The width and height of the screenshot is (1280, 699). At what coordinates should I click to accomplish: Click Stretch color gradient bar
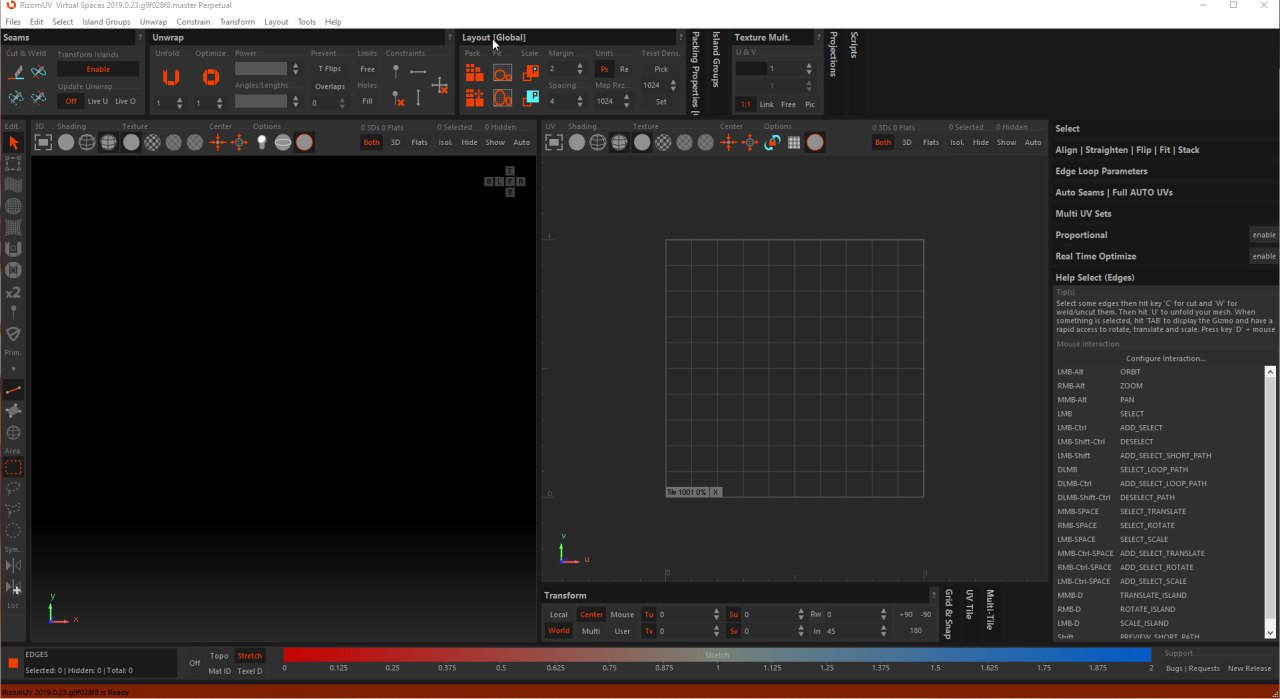[x=717, y=655]
